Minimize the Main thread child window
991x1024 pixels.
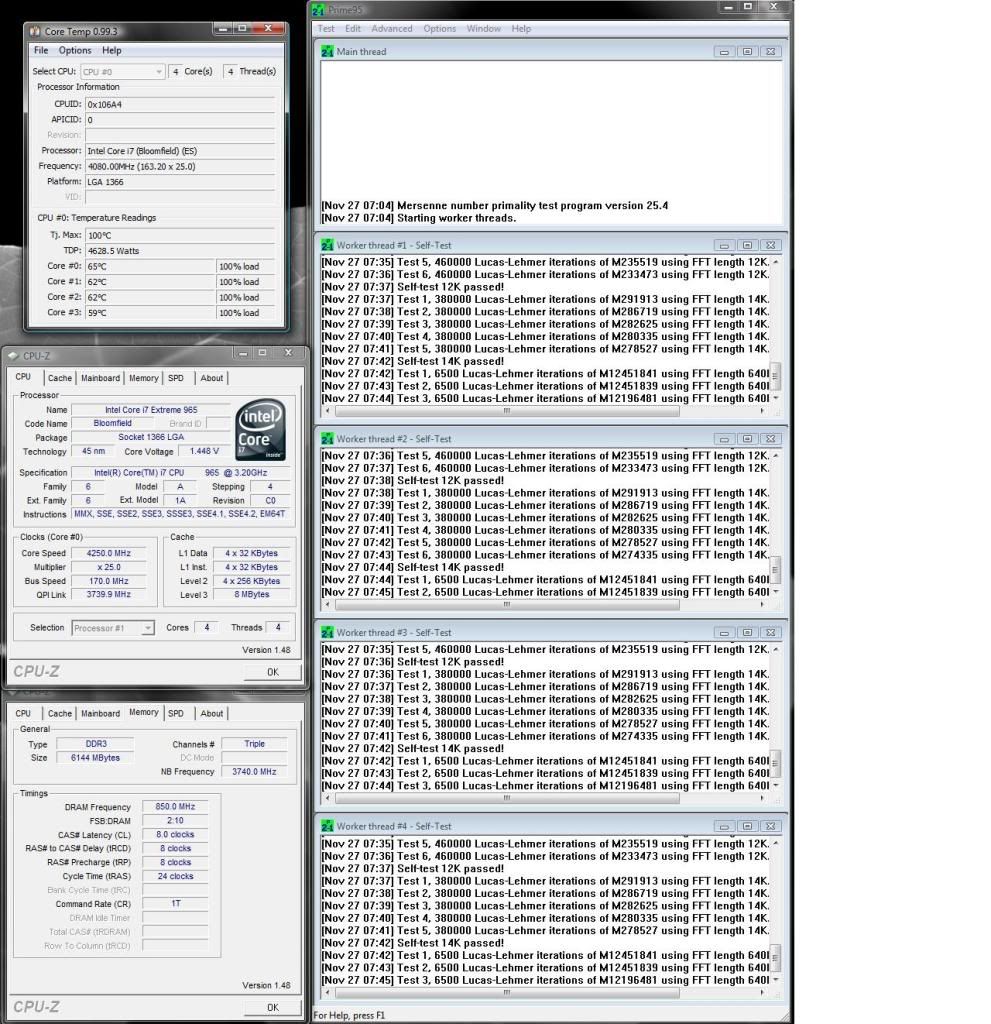coord(724,52)
